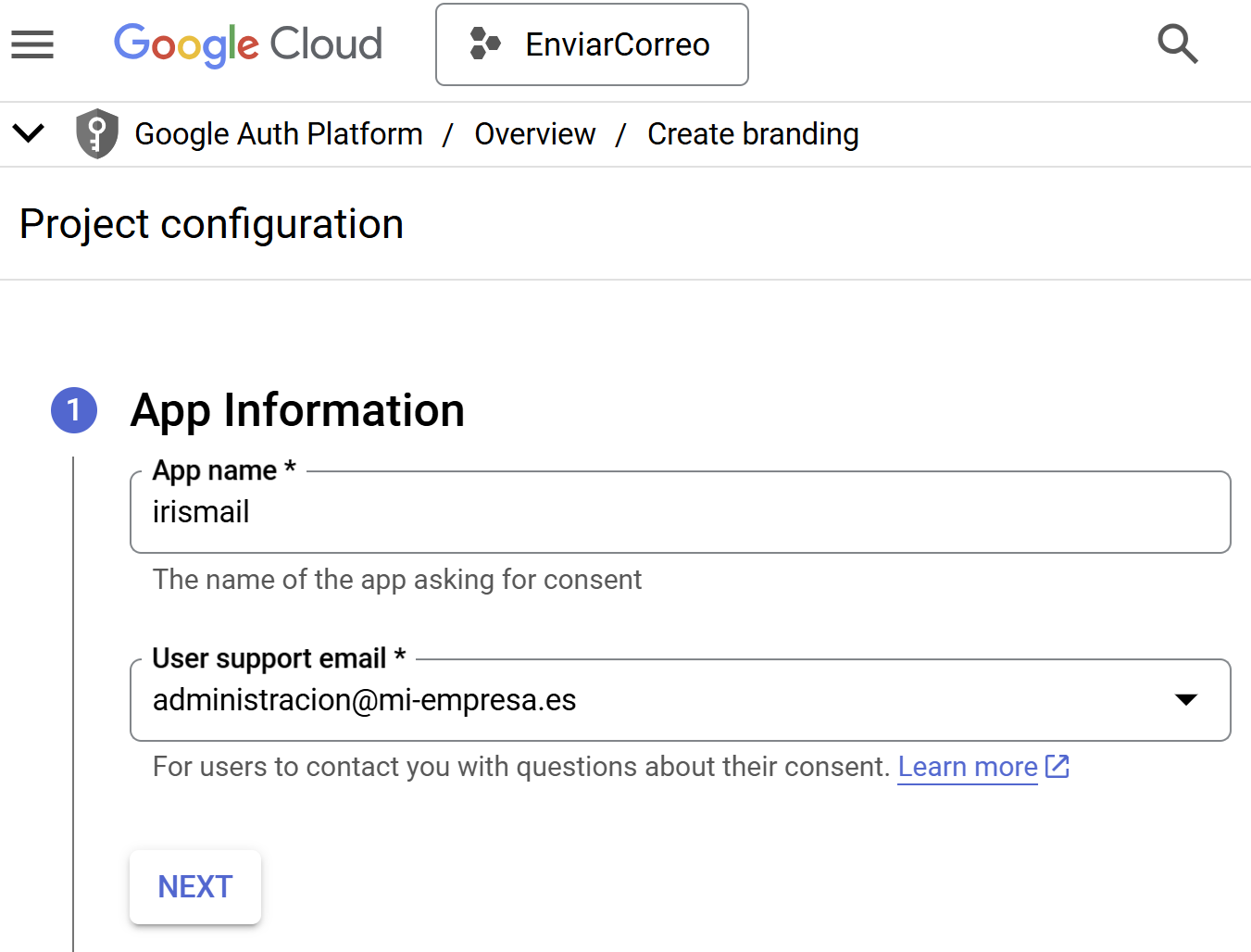The width and height of the screenshot is (1251, 952).
Task: Open search with the magnifying glass
Action: click(x=1177, y=44)
